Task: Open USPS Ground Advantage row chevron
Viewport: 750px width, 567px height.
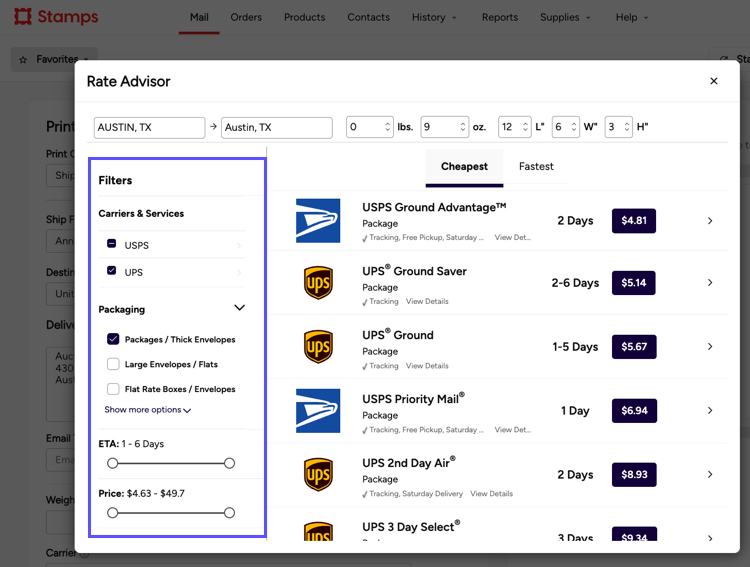Action: pos(710,221)
